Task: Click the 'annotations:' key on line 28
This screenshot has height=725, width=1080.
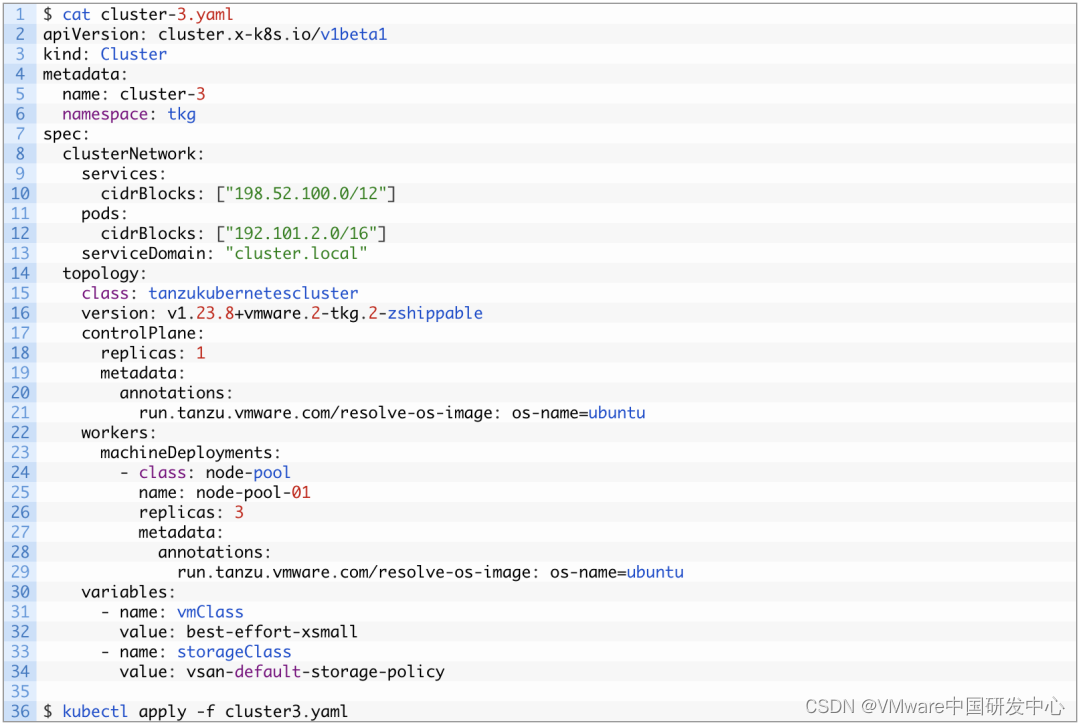Action: tap(214, 552)
